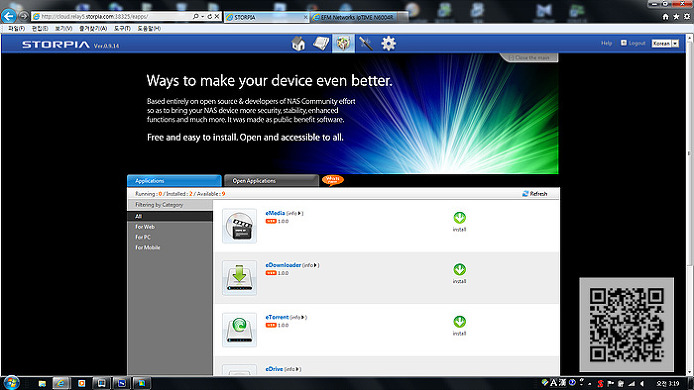Viewport: 694px width, 390px height.
Task: Open the 즐겨찾기(A) menu
Action: [x=93, y=28]
